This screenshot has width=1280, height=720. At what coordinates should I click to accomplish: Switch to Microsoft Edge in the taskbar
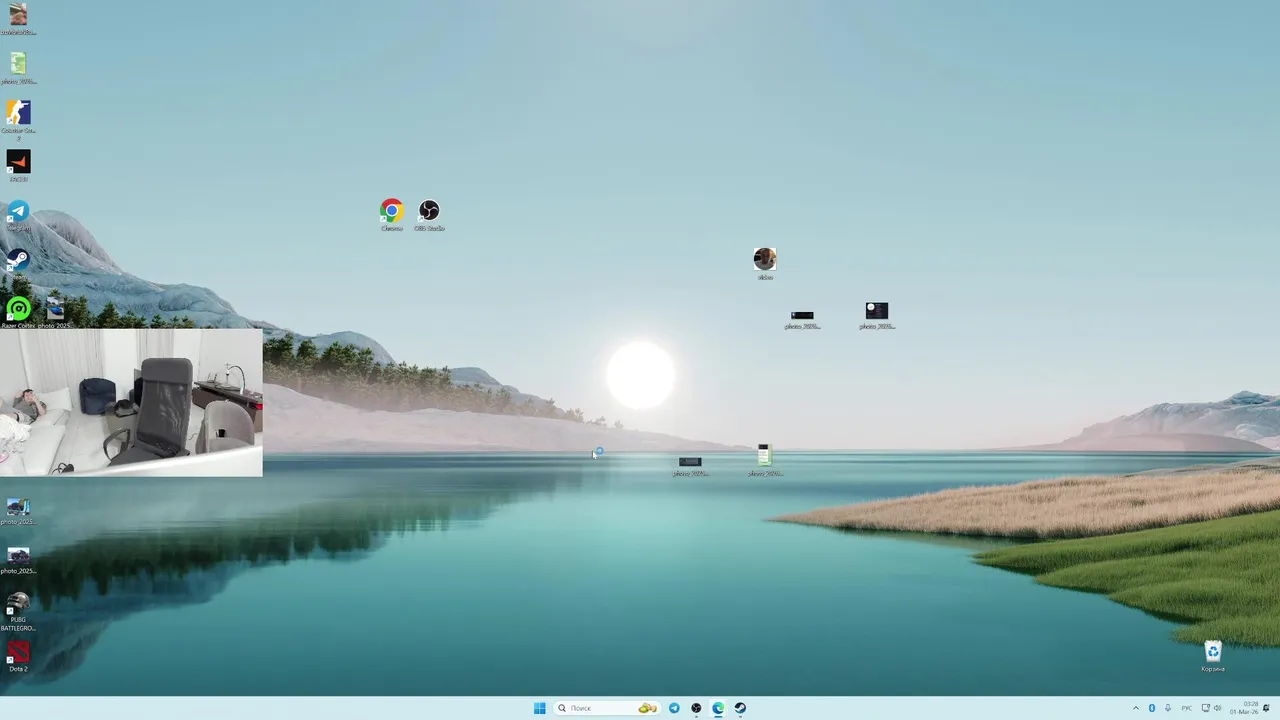point(718,708)
